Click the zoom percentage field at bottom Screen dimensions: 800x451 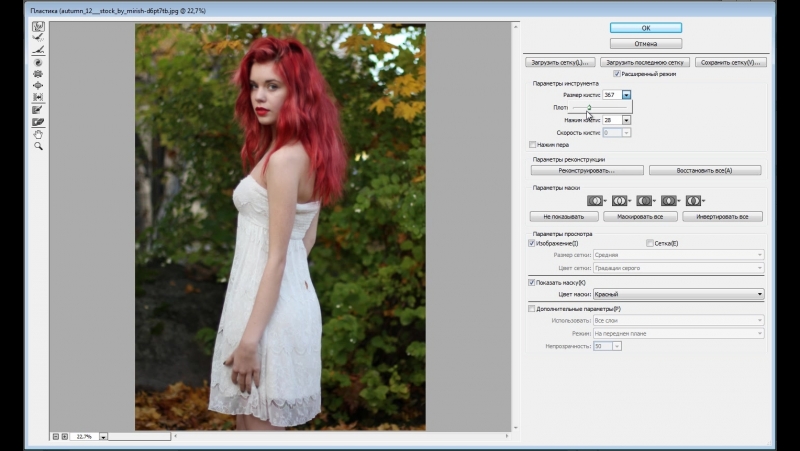[84, 436]
